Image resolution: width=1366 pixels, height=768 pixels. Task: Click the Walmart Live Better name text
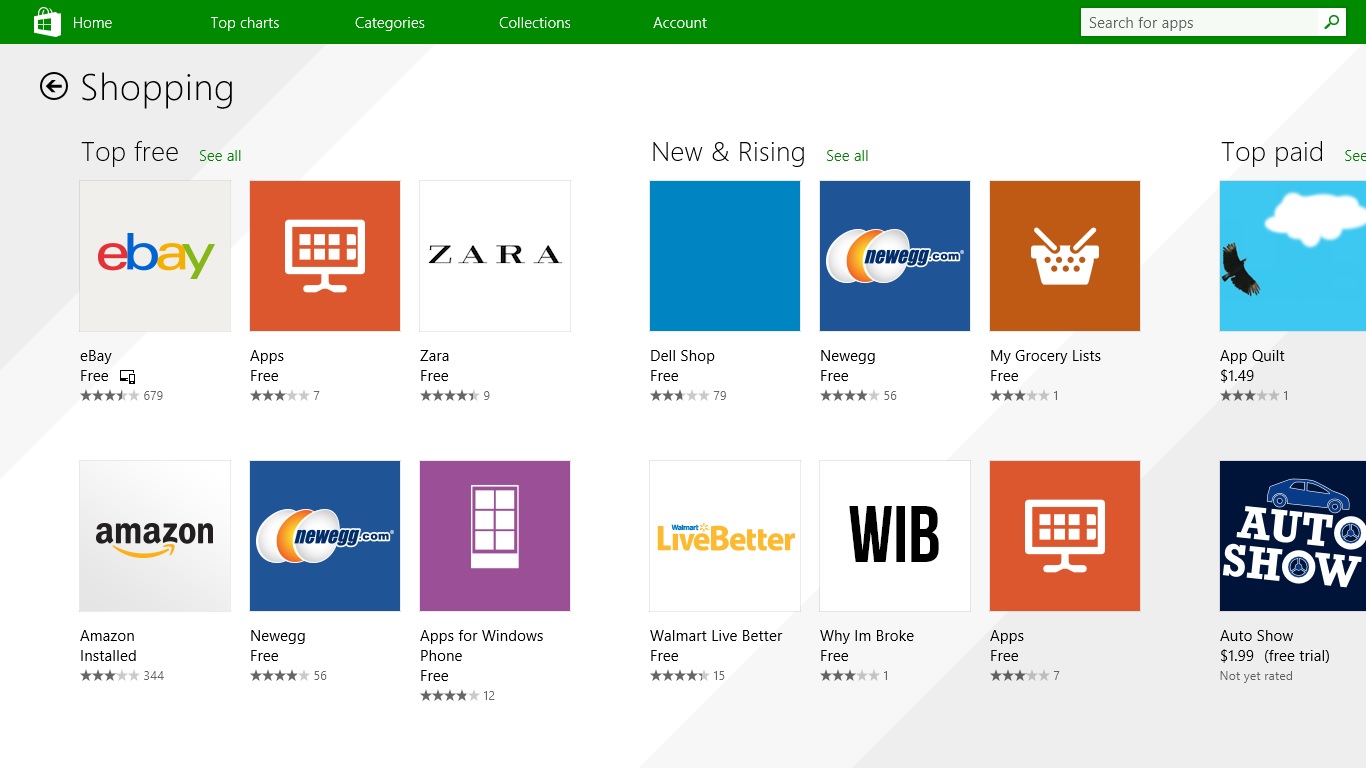pos(716,636)
